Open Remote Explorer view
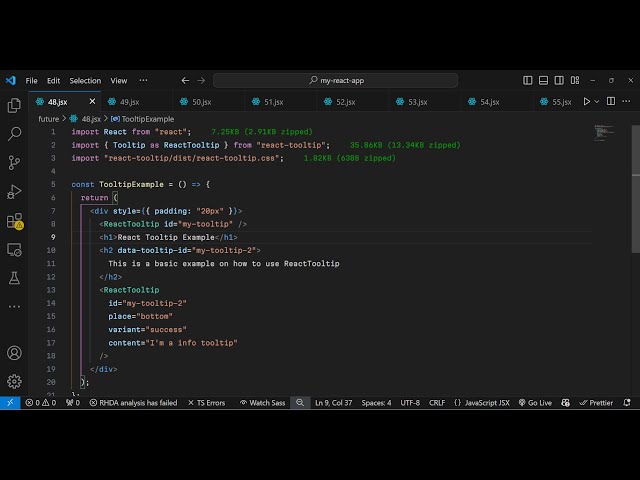This screenshot has height=480, width=640. coord(14,249)
